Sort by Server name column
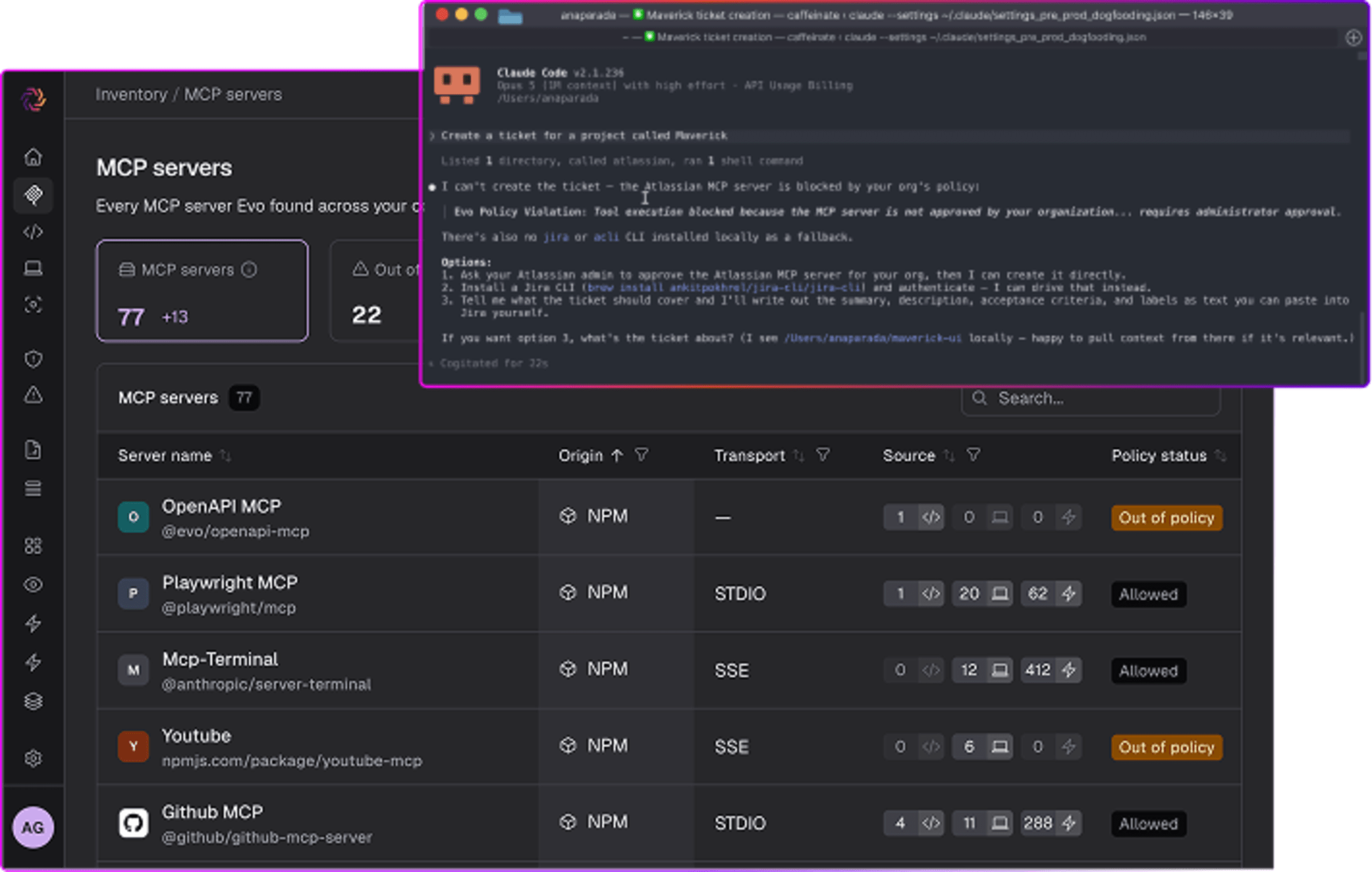This screenshot has width=1372, height=872. [226, 456]
